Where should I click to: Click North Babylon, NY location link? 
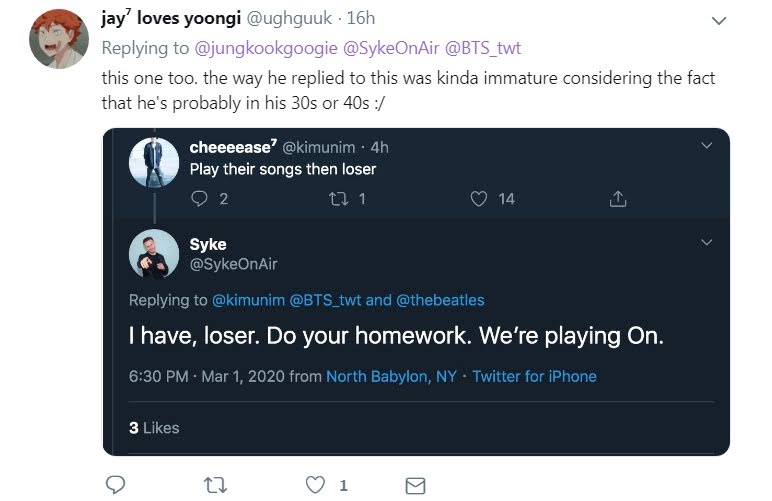391,377
